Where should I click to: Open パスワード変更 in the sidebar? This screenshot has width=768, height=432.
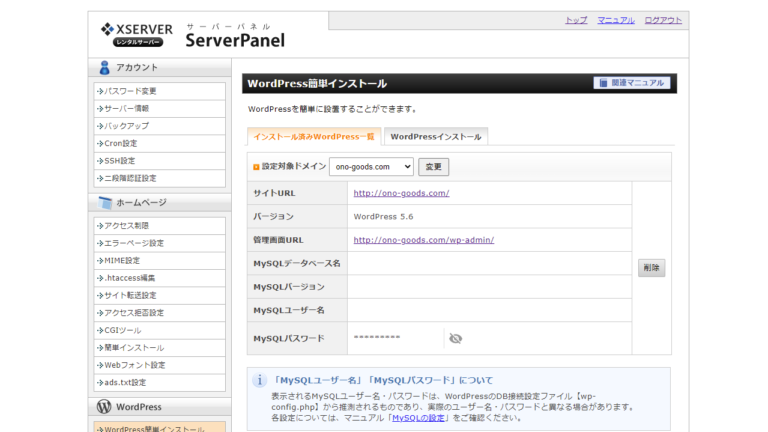point(131,91)
